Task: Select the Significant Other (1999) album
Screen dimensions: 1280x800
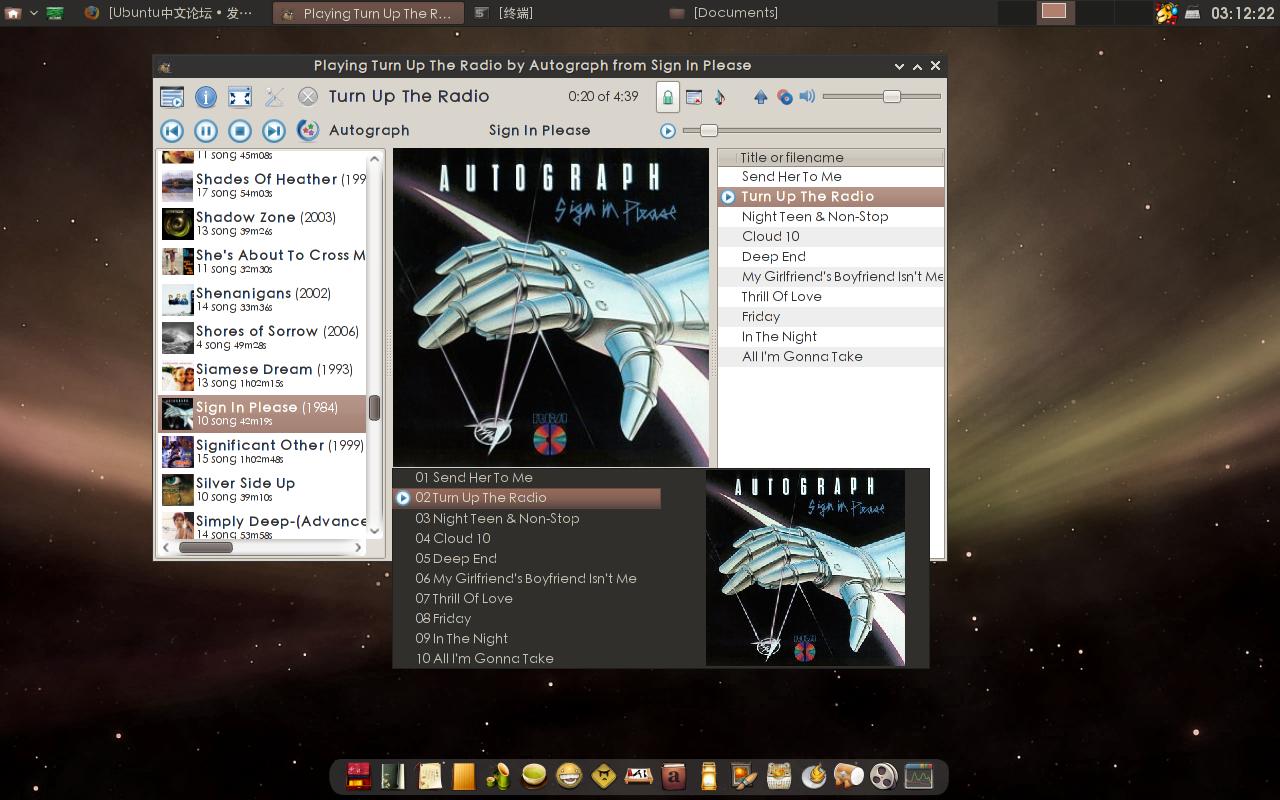Action: point(262,451)
